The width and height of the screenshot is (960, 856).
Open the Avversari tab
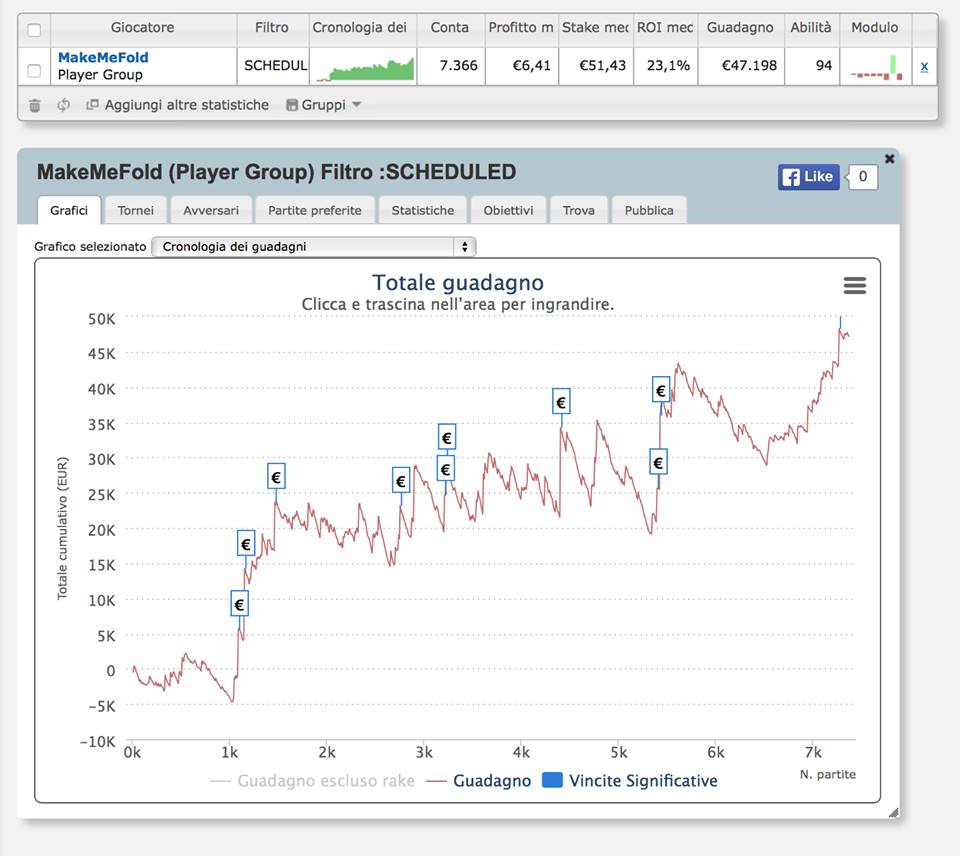[x=211, y=210]
